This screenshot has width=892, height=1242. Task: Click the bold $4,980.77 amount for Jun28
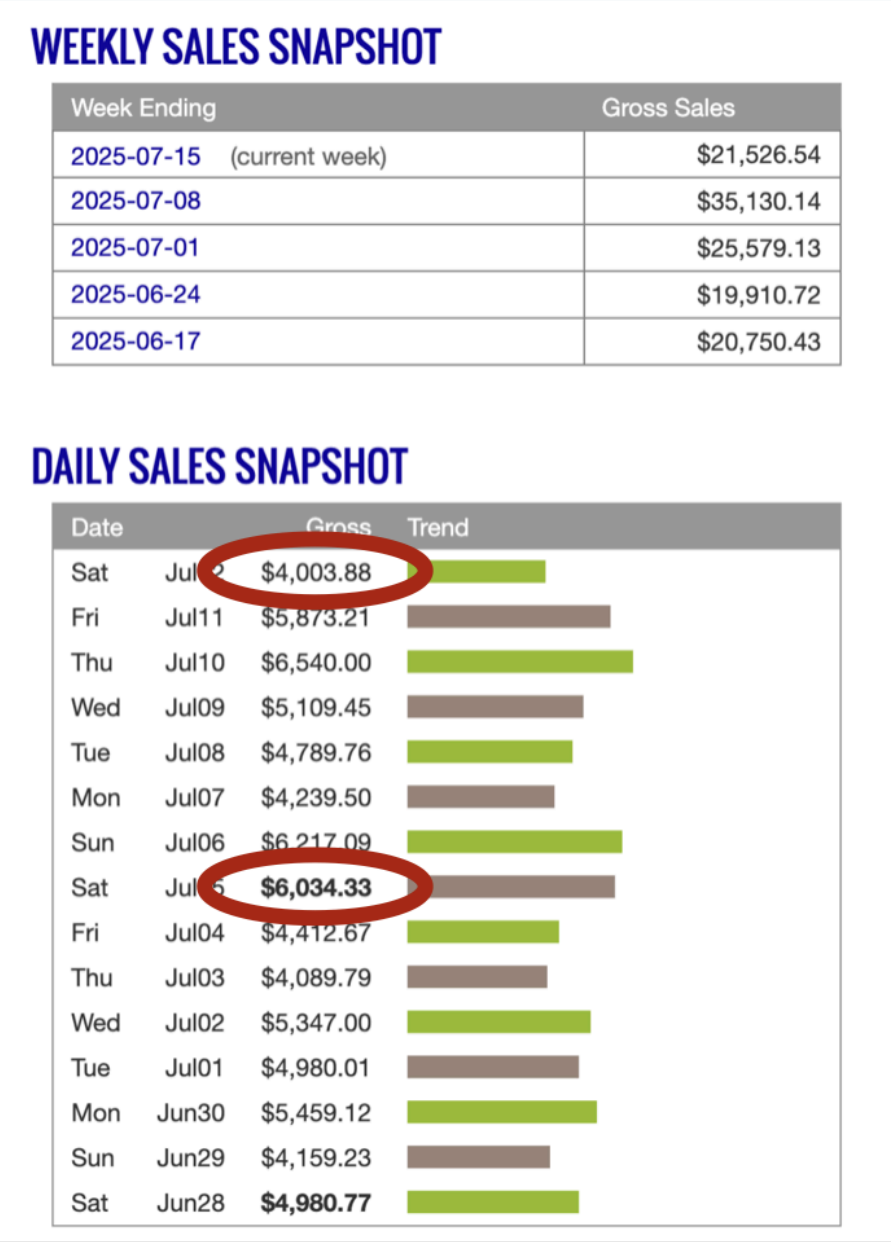316,1202
